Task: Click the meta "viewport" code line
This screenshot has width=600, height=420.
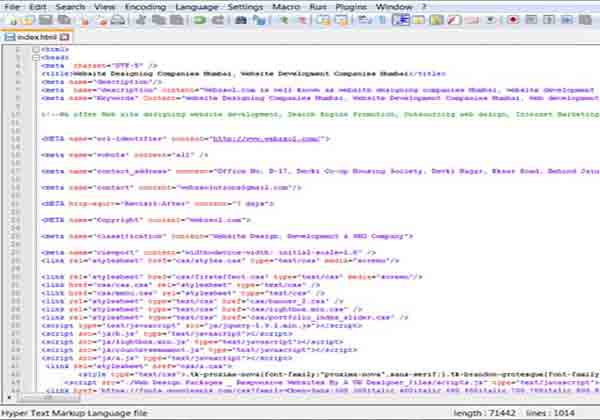Action: tap(208, 252)
